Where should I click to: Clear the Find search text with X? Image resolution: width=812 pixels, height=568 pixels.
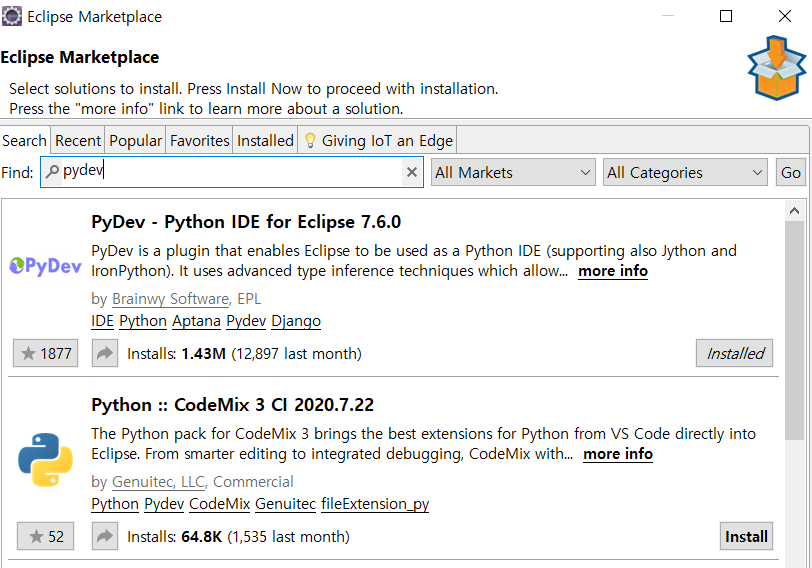click(412, 172)
